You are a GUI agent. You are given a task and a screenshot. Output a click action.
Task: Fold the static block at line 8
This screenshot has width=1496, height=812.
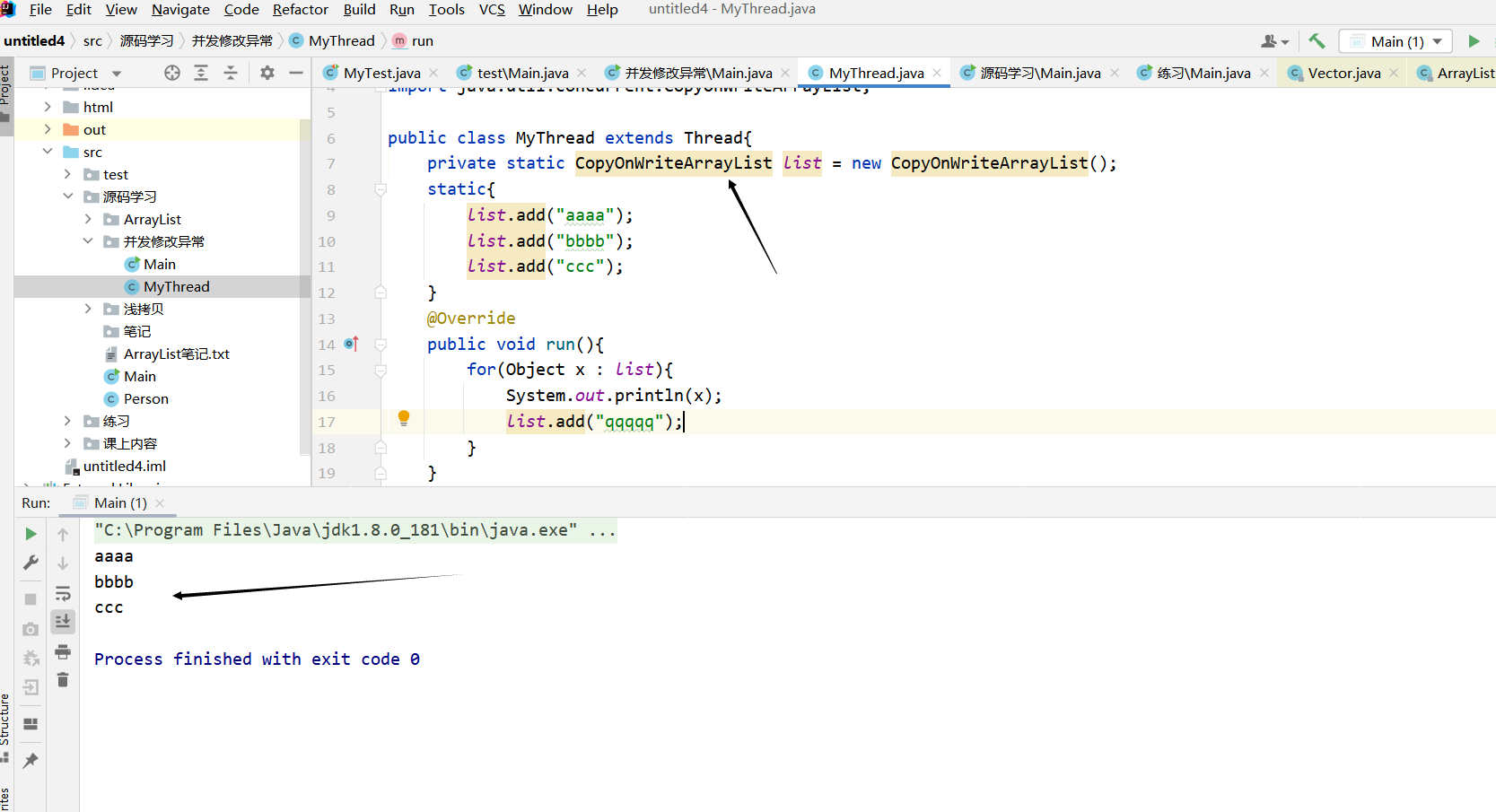click(x=381, y=189)
